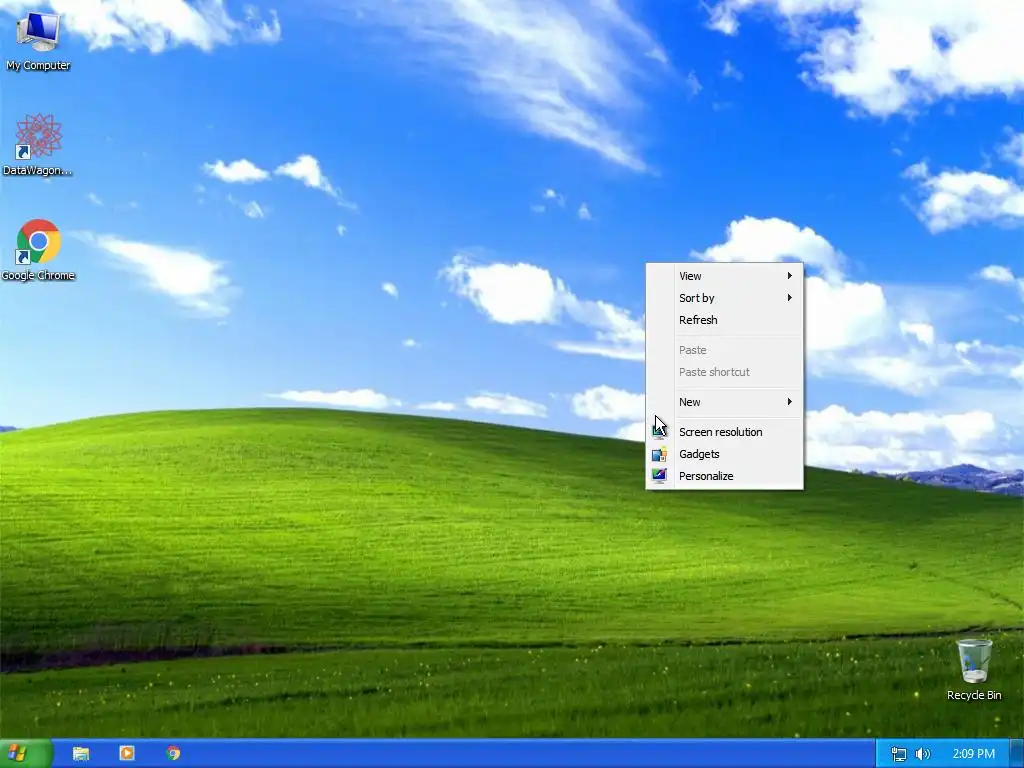Image resolution: width=1024 pixels, height=768 pixels.
Task: Choose Sort by in the context menu
Action: [724, 298]
